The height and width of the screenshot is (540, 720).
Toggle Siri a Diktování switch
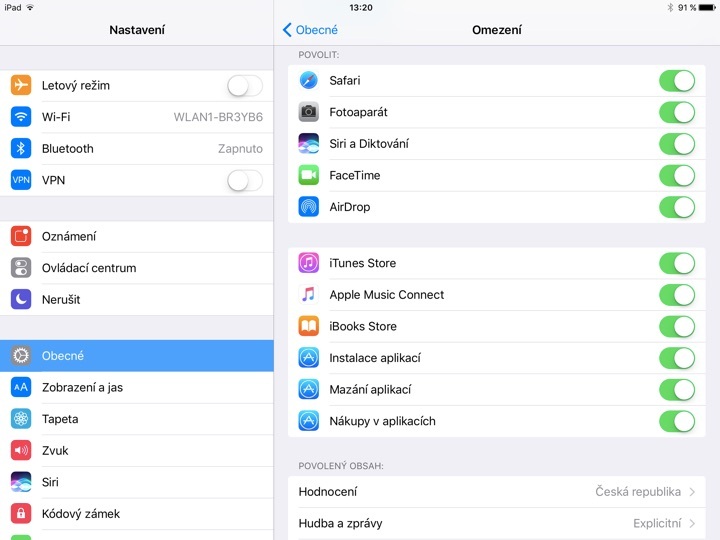[677, 144]
